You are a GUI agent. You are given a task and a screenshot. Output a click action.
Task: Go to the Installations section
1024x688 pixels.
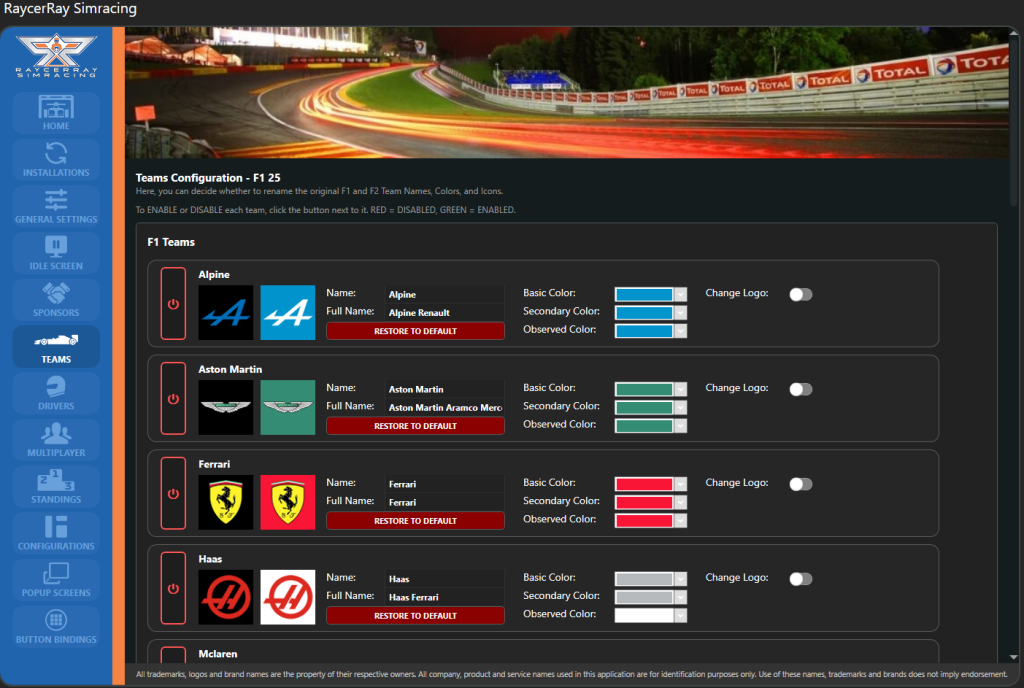point(56,160)
